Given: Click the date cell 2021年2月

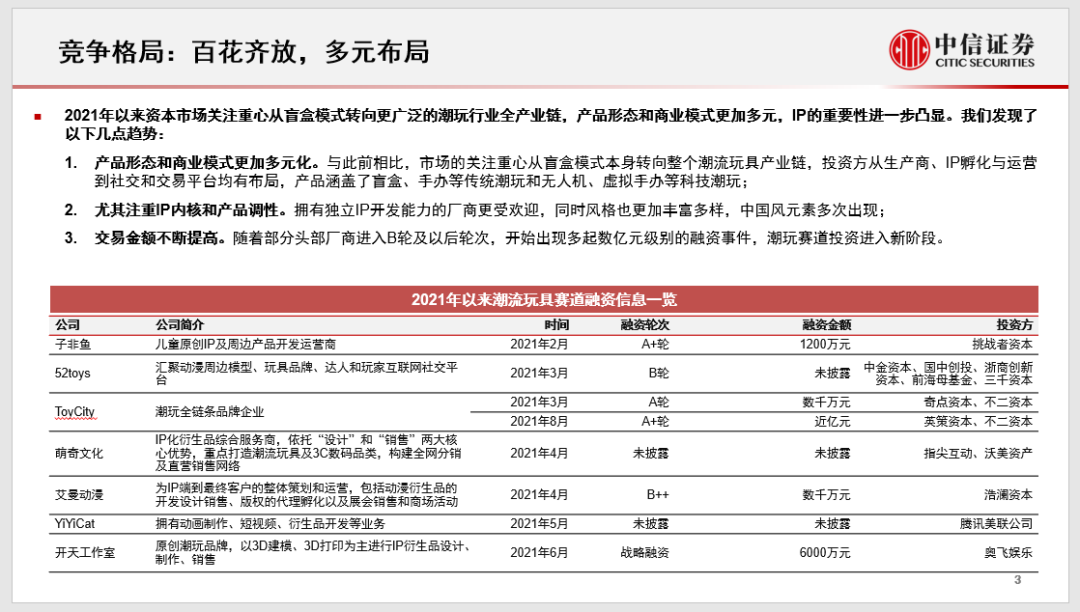Looking at the screenshot, I should 539,344.
